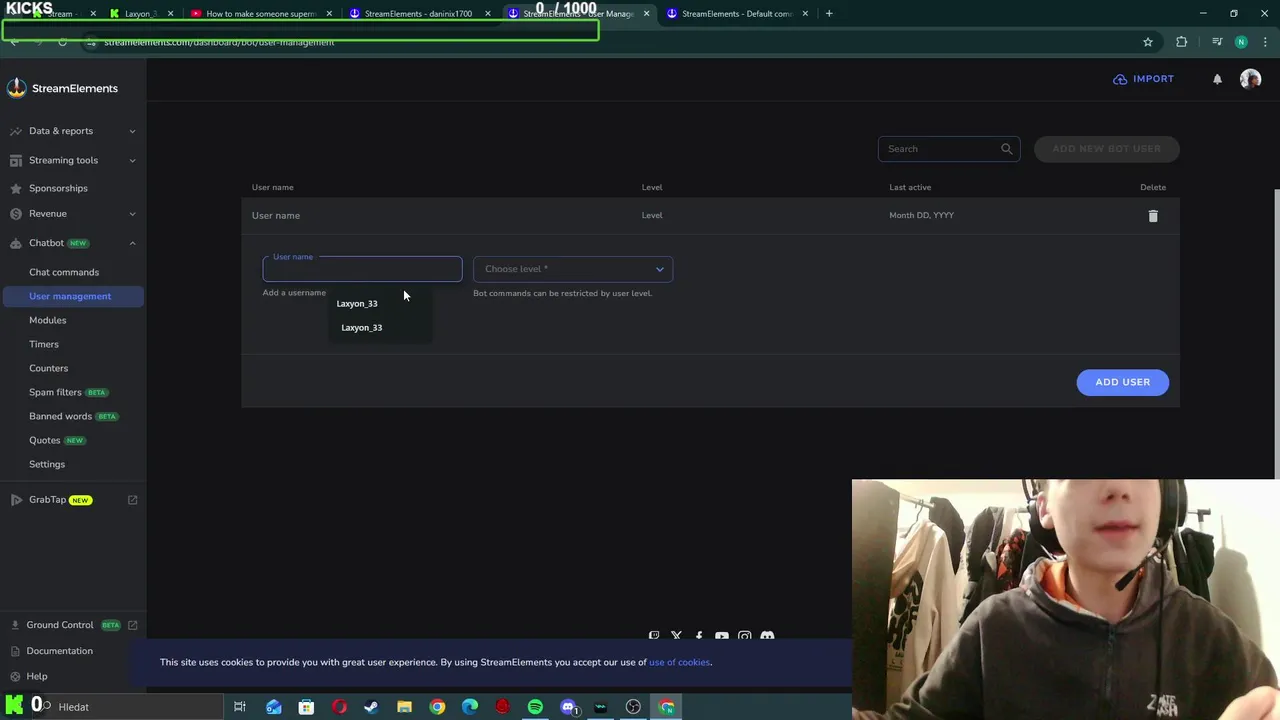The image size is (1280, 720).
Task: Focus the User name input field
Action: (362, 269)
